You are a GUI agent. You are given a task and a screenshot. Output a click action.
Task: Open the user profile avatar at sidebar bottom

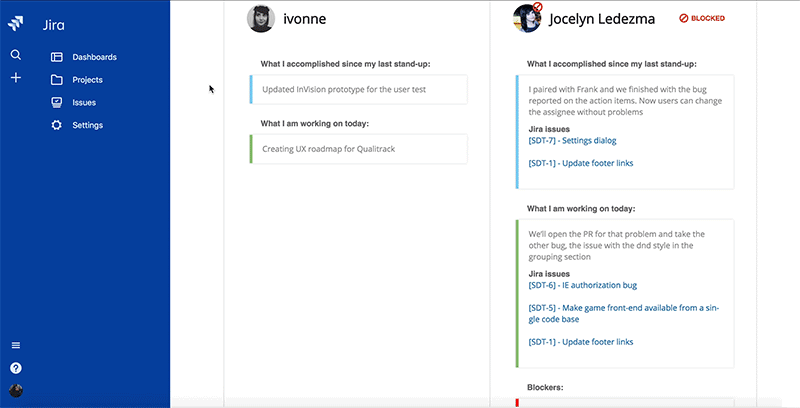[x=16, y=391]
